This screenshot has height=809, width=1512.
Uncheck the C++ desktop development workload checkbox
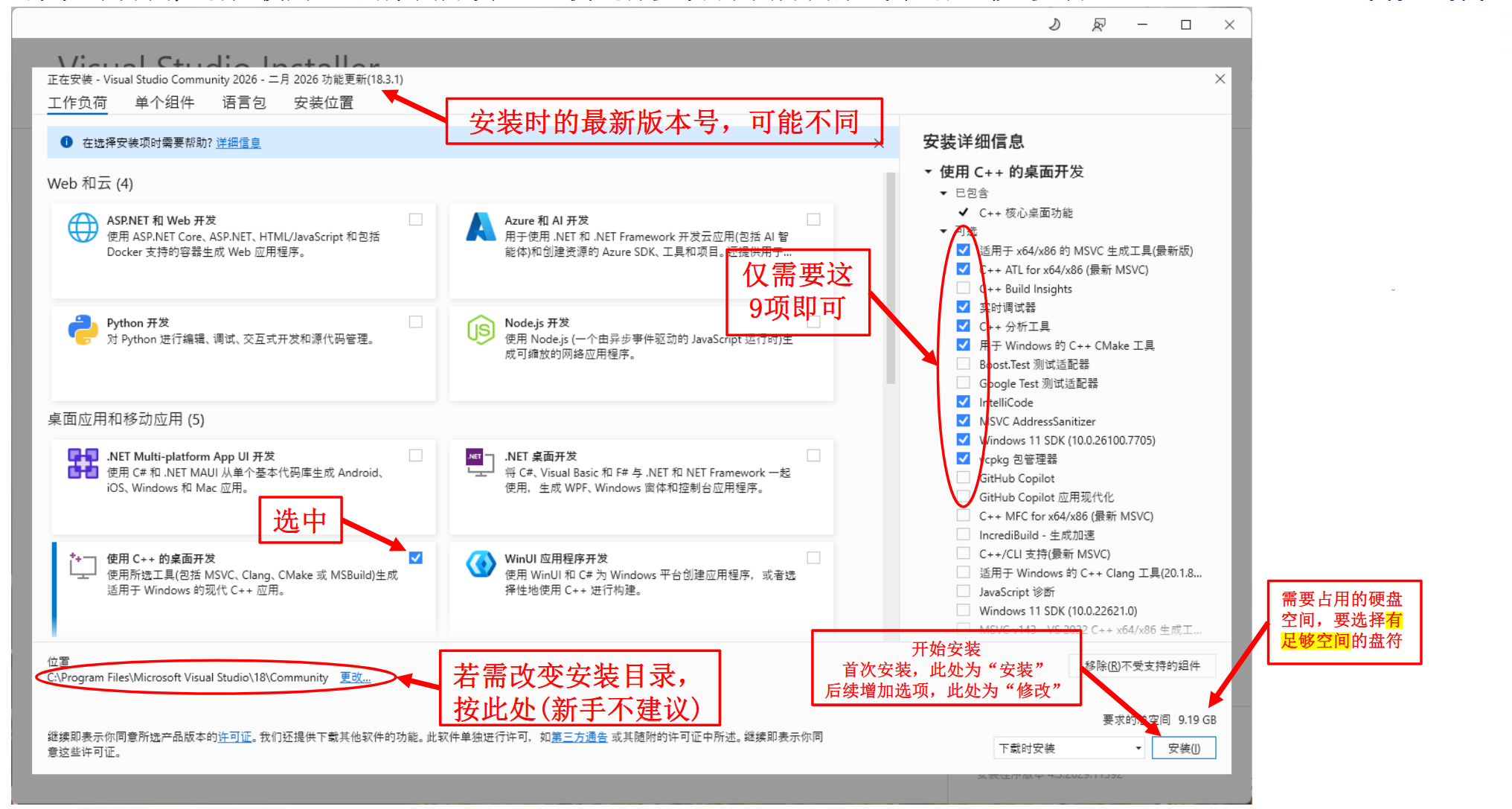416,557
